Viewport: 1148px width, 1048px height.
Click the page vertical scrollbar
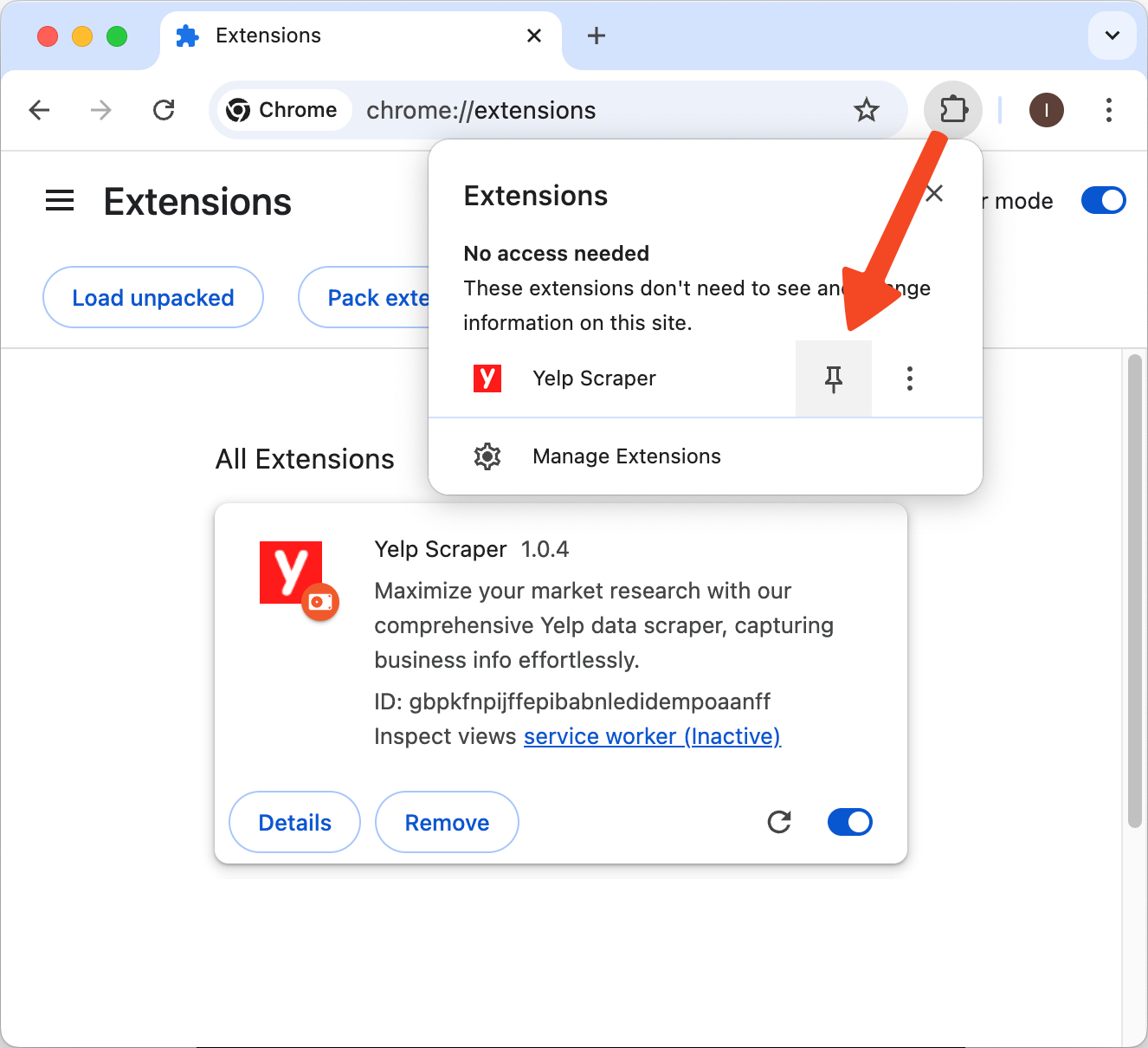tap(1134, 591)
